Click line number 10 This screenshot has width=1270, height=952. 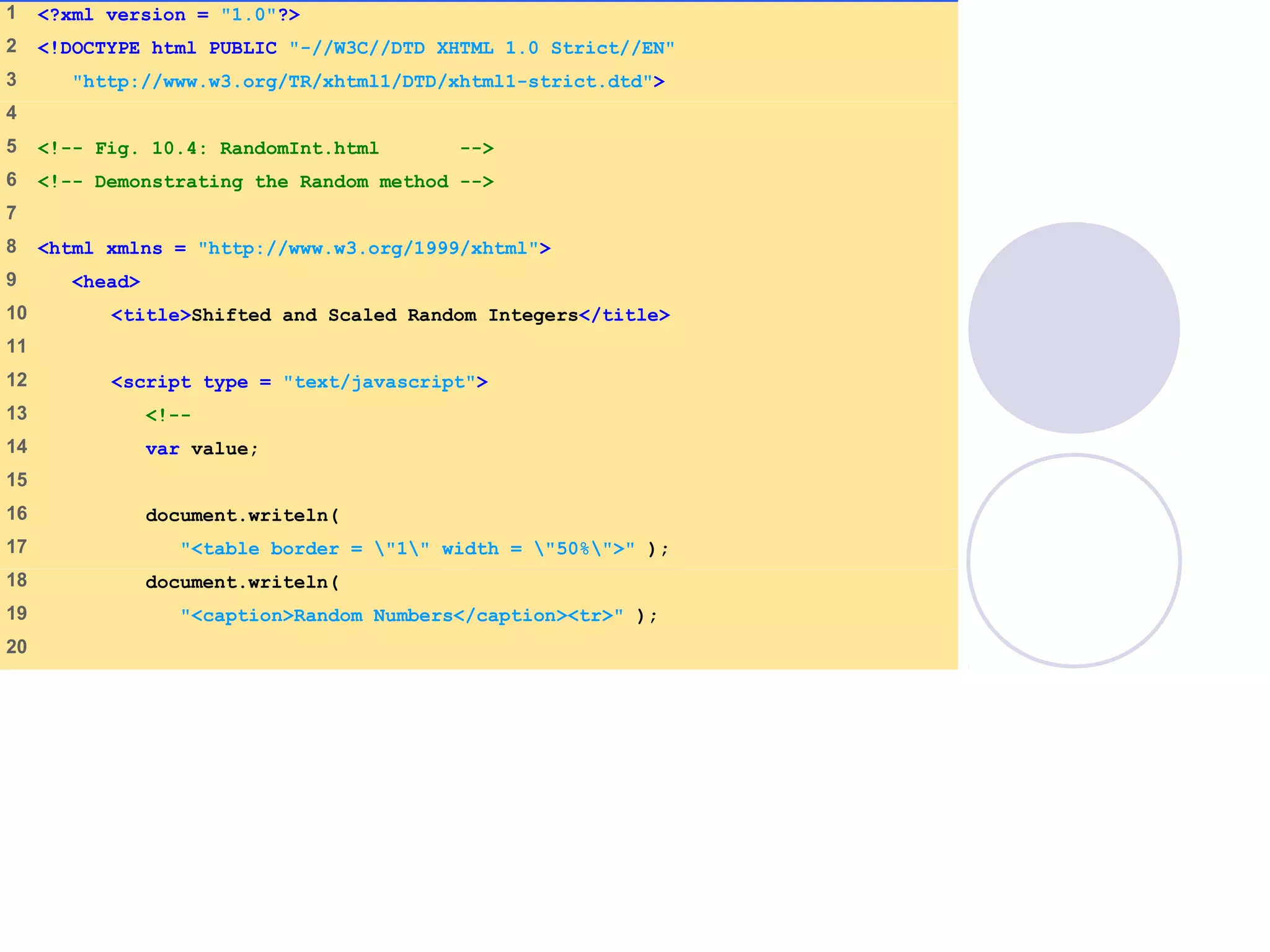(x=17, y=313)
